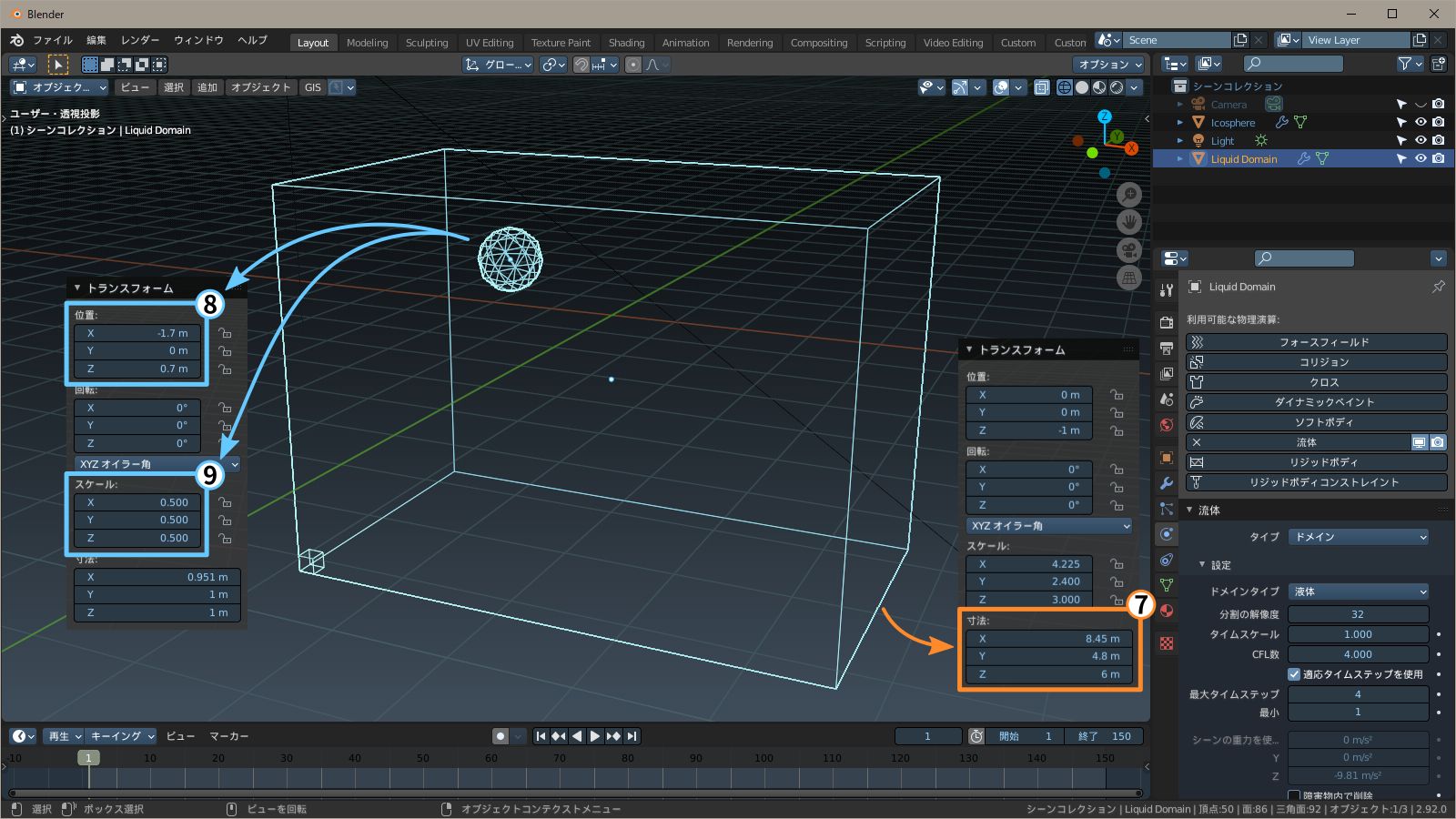Open the タイプ ドメイン dropdown
1456x819 pixels.
tap(1359, 537)
